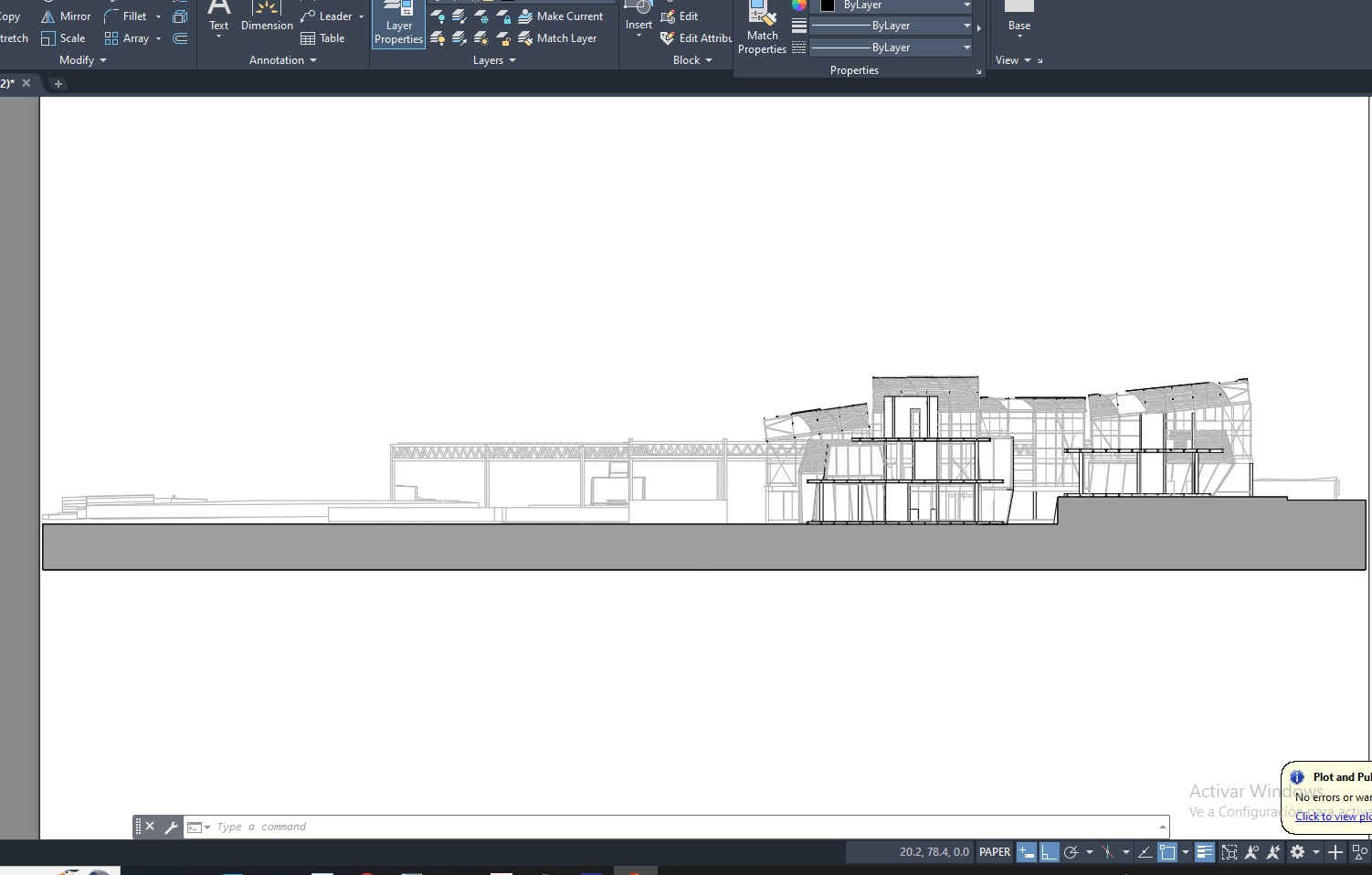Open the object color ByLayer dropdown
Image resolution: width=1372 pixels, height=875 pixels.
[966, 5]
